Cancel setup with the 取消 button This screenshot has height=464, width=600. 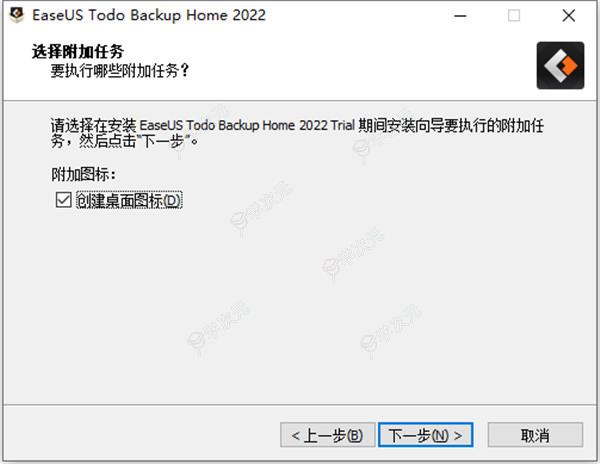pyautogui.click(x=535, y=435)
